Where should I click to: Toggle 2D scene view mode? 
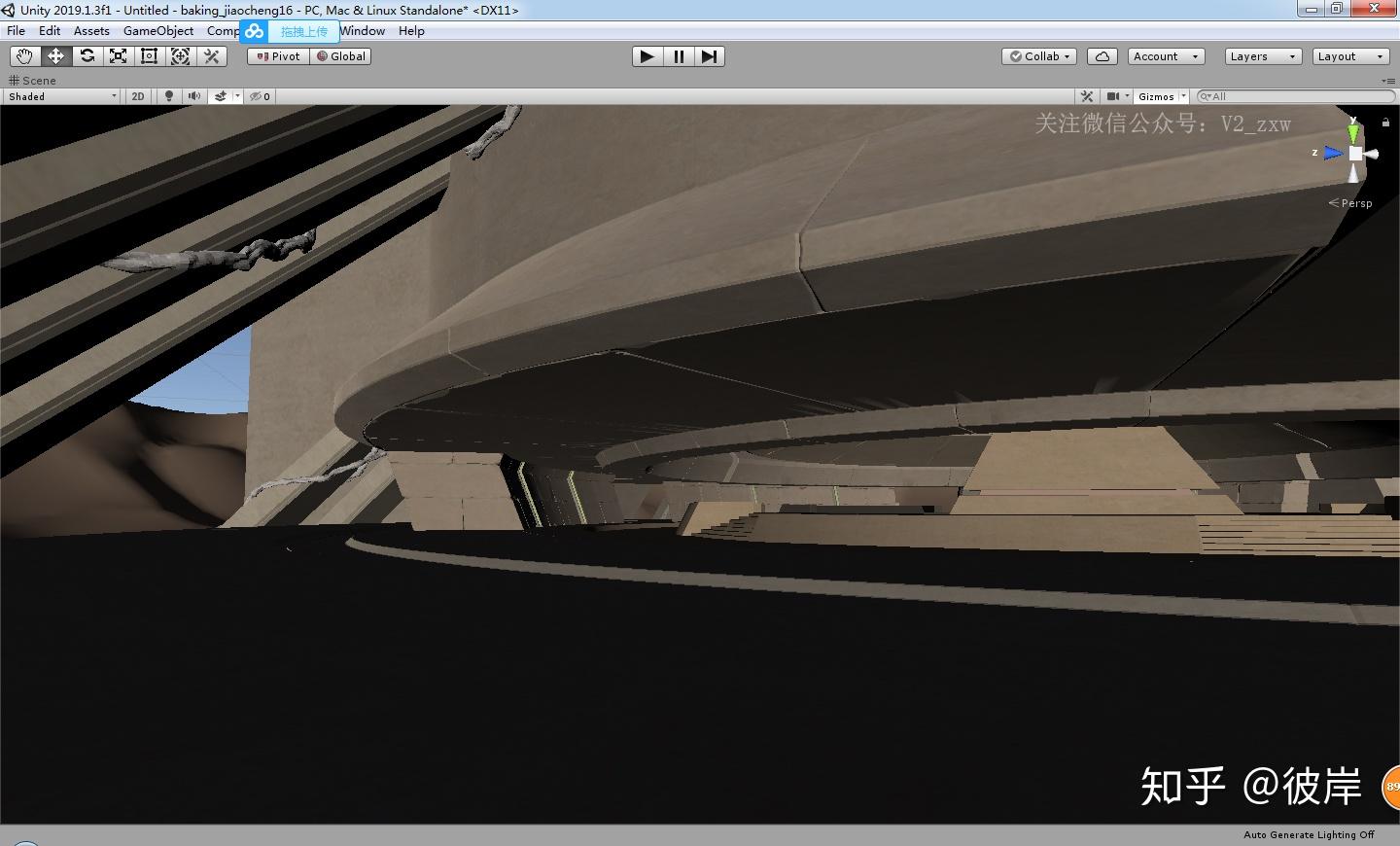point(138,96)
